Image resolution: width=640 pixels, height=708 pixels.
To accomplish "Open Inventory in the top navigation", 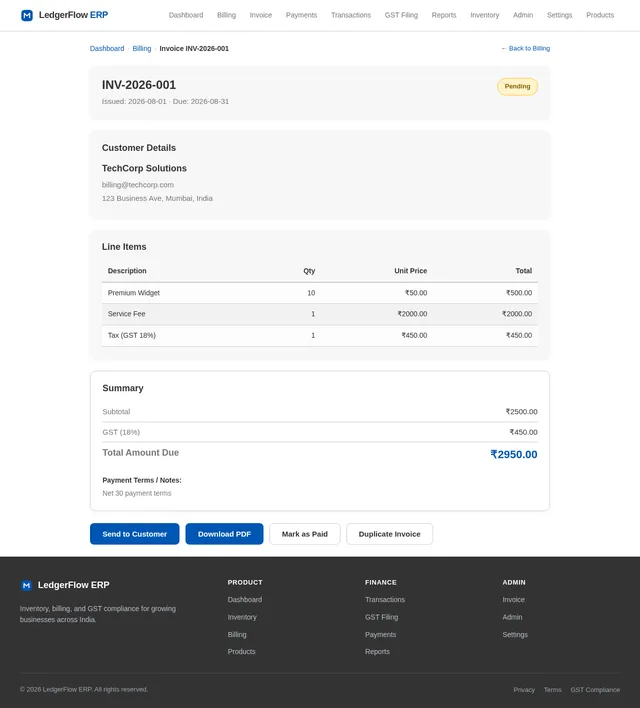I will point(484,15).
